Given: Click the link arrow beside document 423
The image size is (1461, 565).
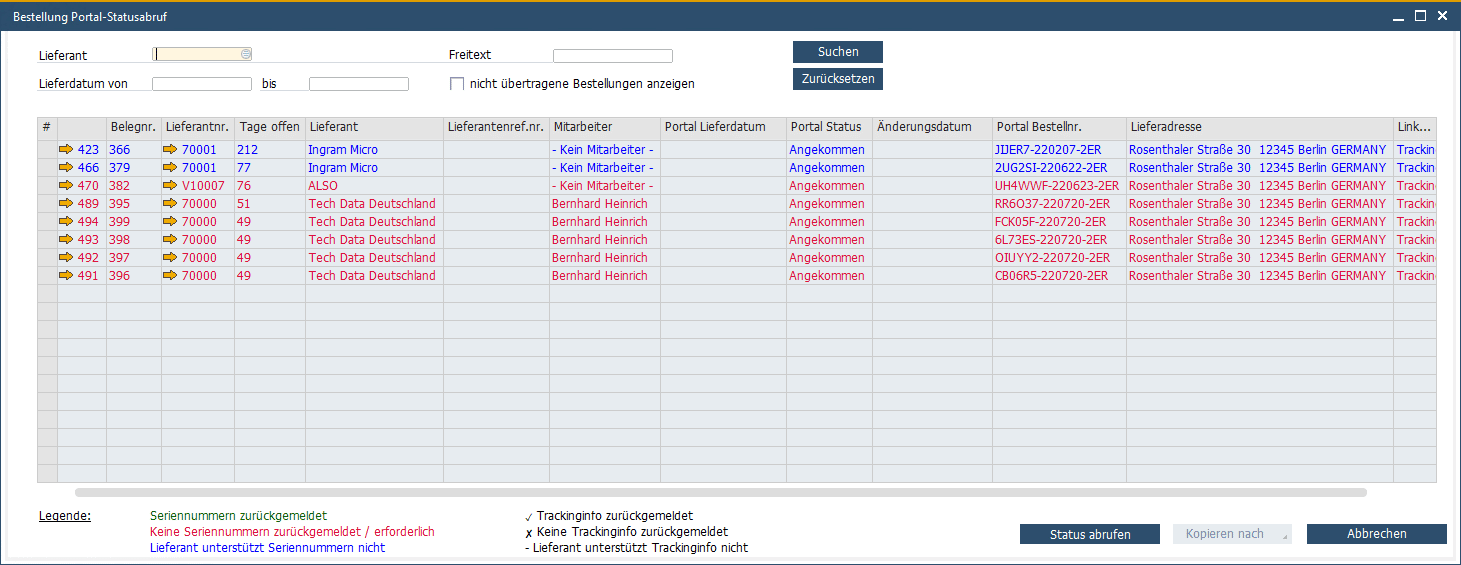Looking at the screenshot, I should (x=66, y=150).
